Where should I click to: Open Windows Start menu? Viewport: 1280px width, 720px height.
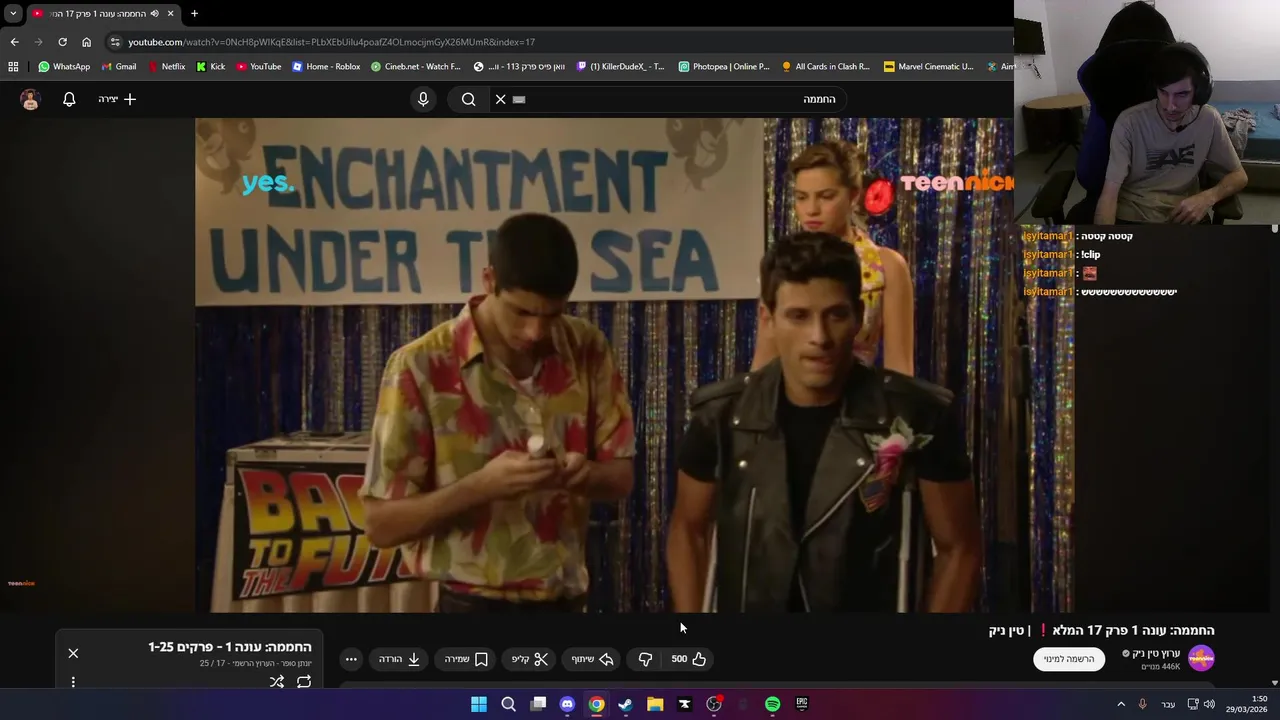click(479, 704)
